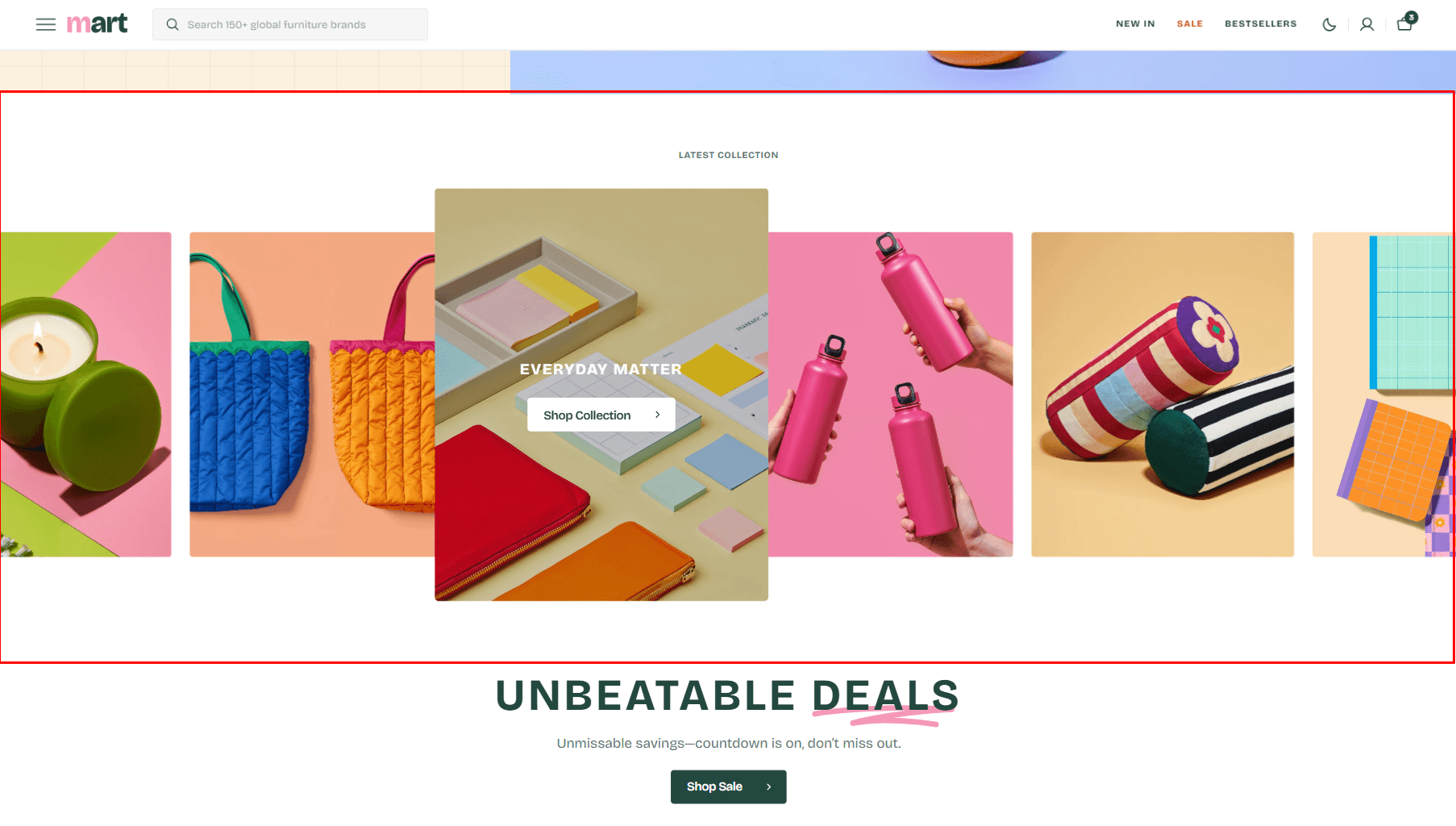Click the Shop Sale arrow chevron

coord(769,786)
